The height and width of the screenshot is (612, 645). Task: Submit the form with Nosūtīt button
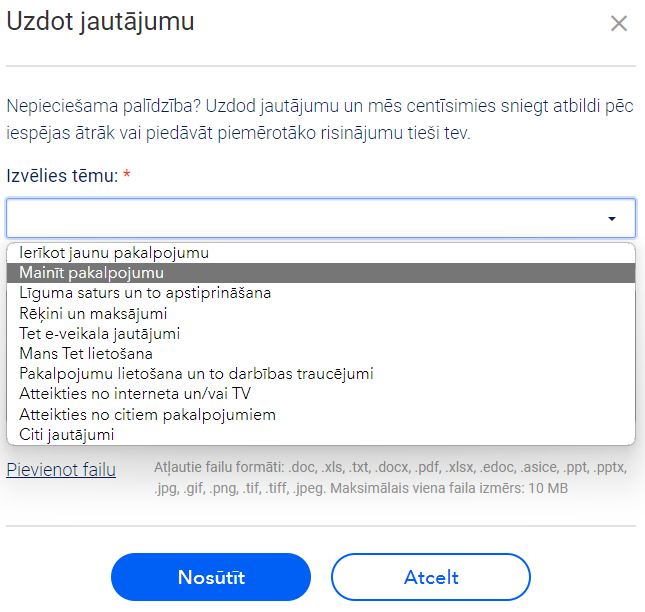tap(211, 577)
